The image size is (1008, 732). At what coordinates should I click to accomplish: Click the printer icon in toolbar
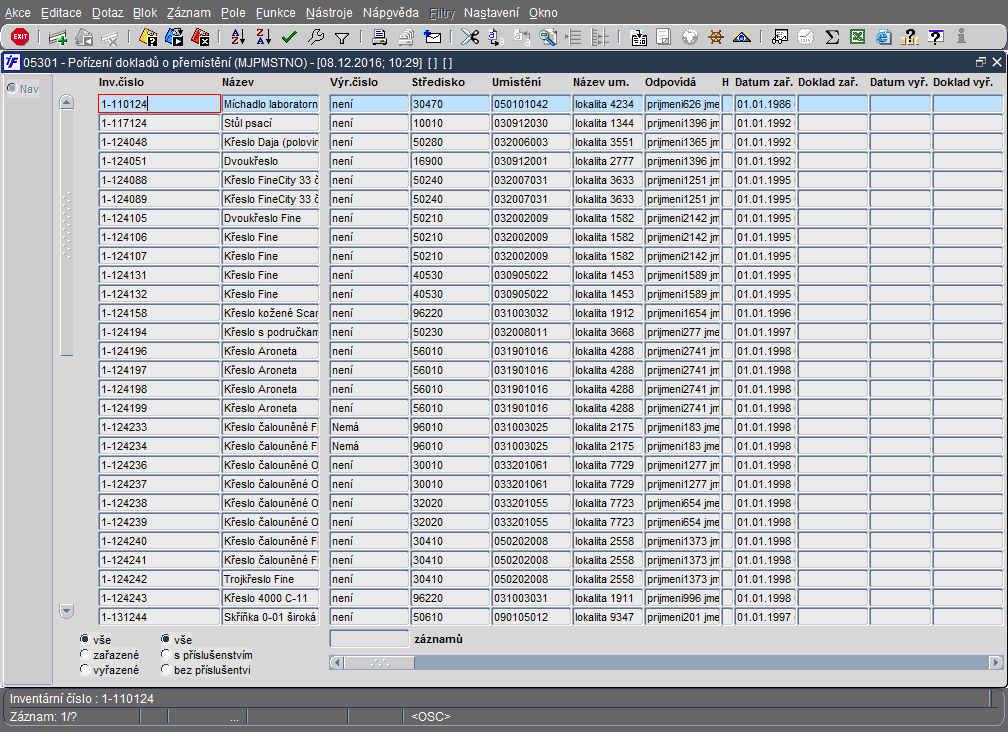point(380,37)
